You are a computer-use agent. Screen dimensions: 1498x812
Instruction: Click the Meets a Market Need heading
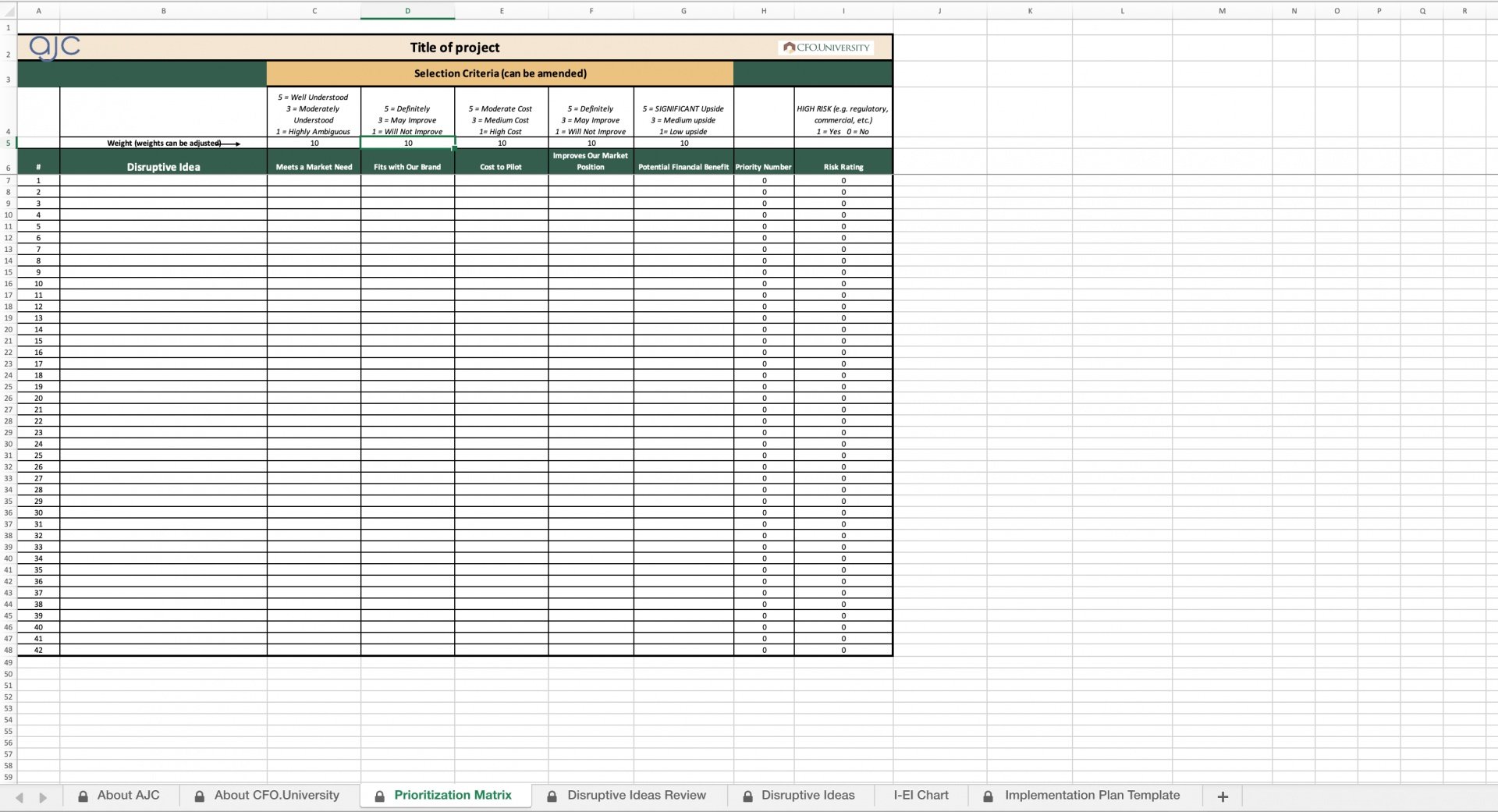[x=314, y=161]
